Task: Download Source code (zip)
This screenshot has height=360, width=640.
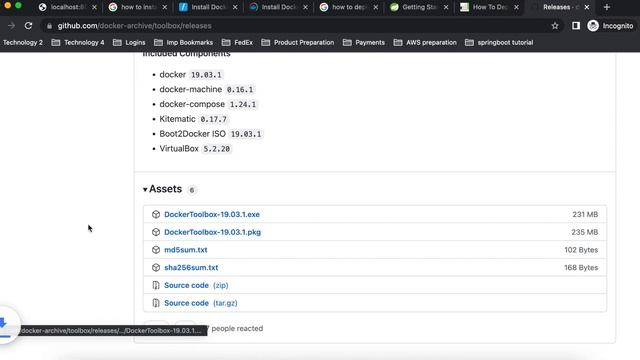Action: [196, 285]
